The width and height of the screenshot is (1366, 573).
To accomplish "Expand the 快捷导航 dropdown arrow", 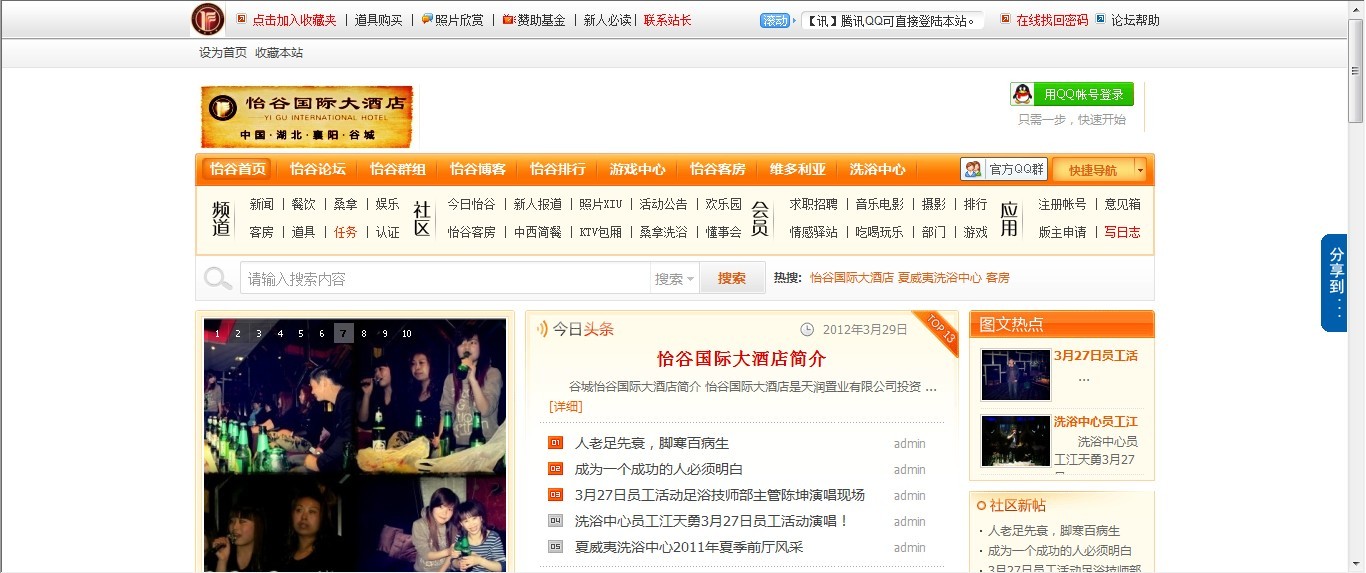I will [x=1140, y=169].
